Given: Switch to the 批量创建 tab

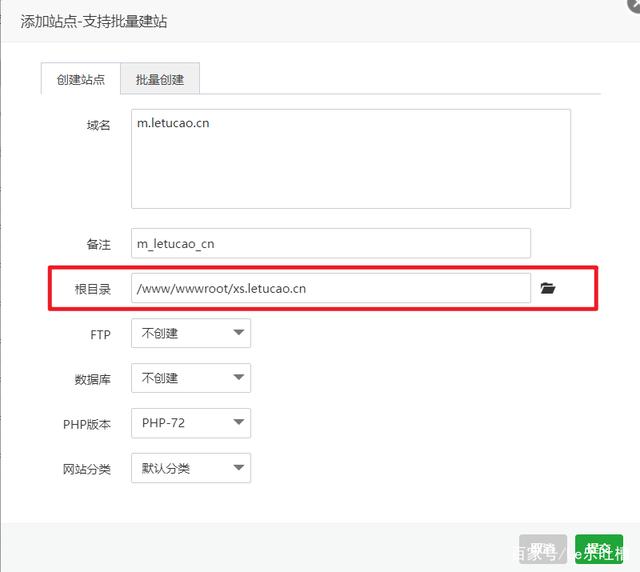Looking at the screenshot, I should coord(160,78).
